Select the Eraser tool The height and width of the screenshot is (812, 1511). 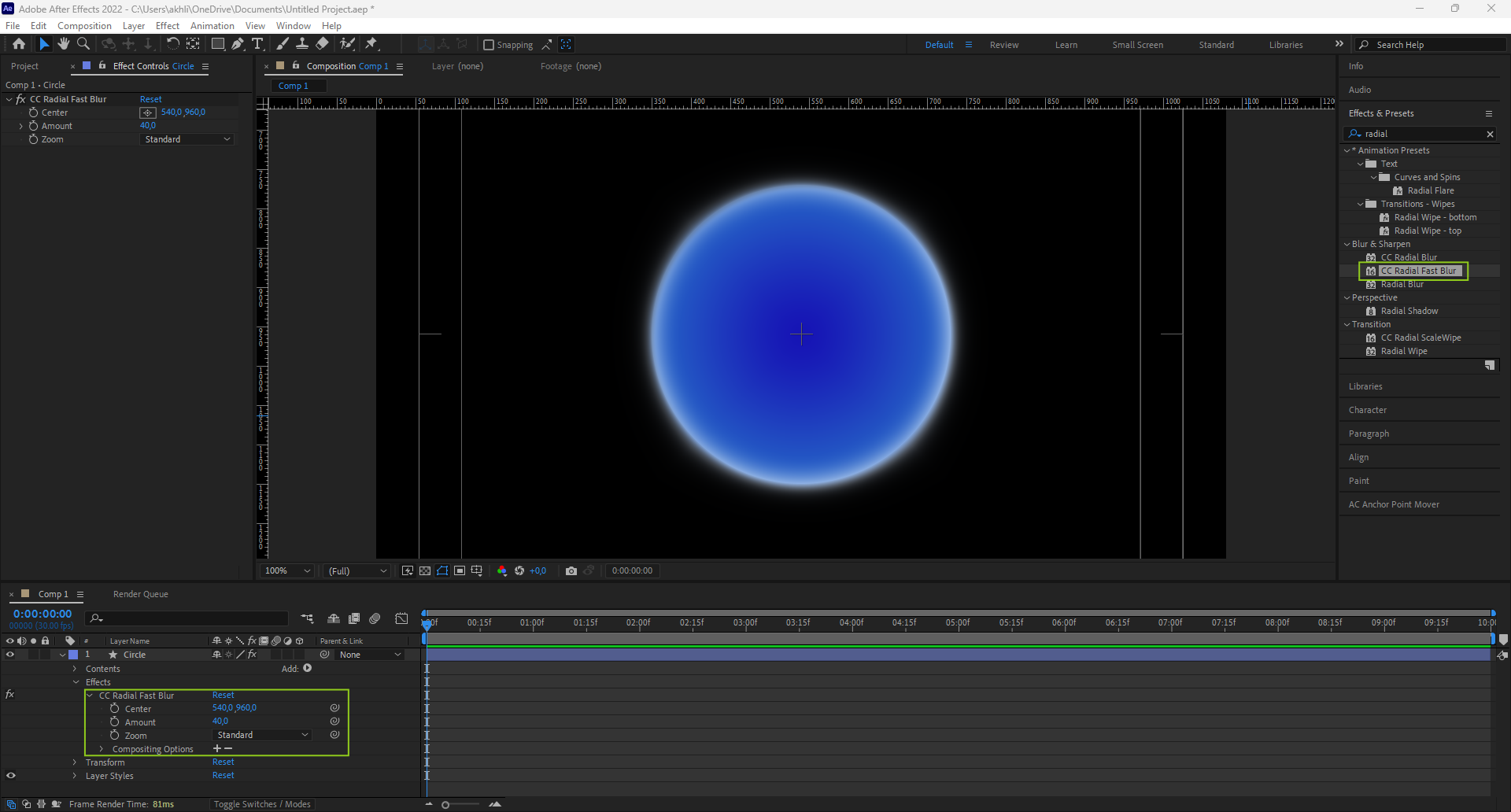click(322, 44)
